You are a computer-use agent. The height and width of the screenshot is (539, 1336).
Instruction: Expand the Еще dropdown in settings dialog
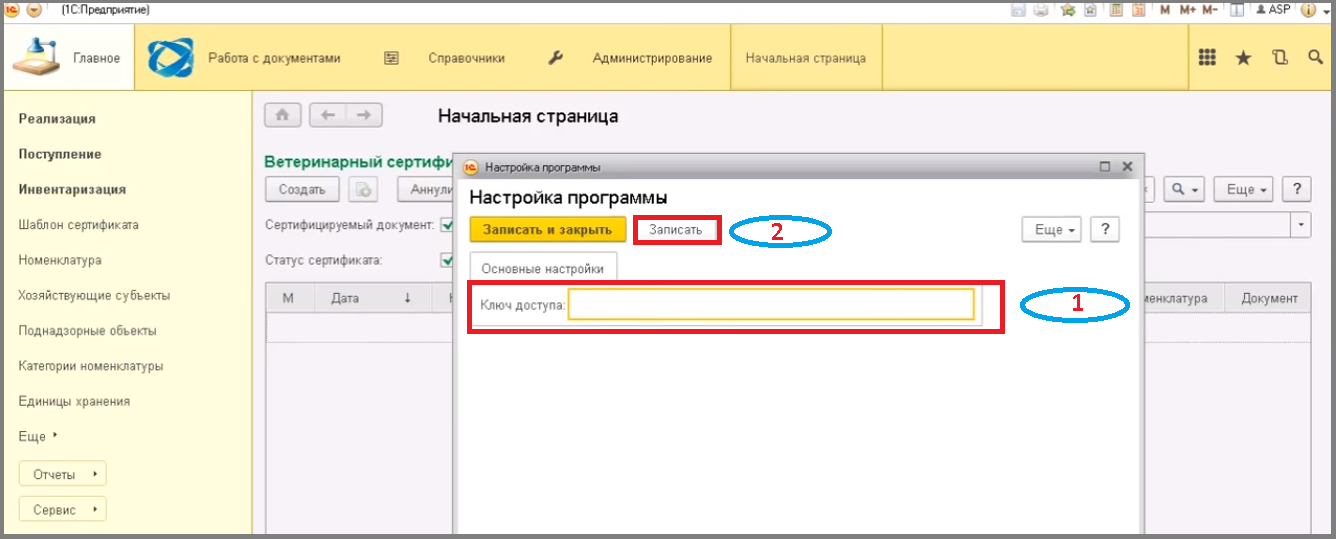tap(1051, 230)
